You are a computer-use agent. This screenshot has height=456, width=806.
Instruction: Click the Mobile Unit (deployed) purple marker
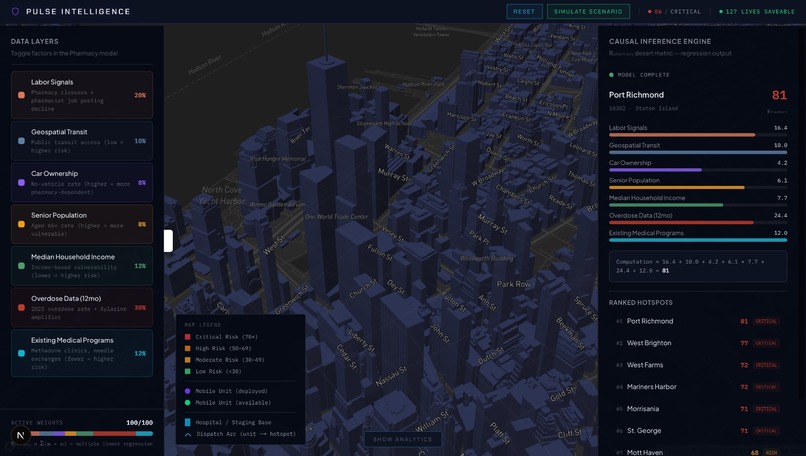pyautogui.click(x=188, y=391)
